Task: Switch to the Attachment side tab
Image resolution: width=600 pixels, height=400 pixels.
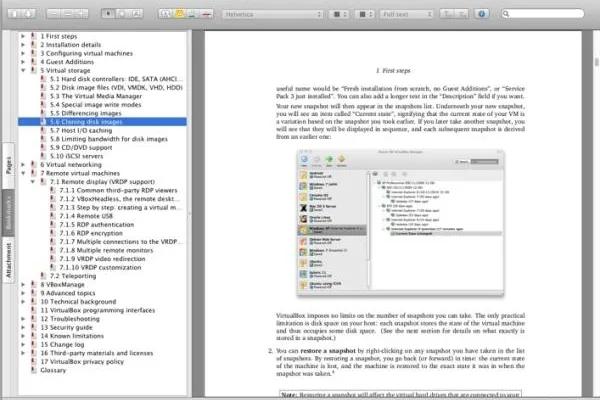Action: [8, 260]
